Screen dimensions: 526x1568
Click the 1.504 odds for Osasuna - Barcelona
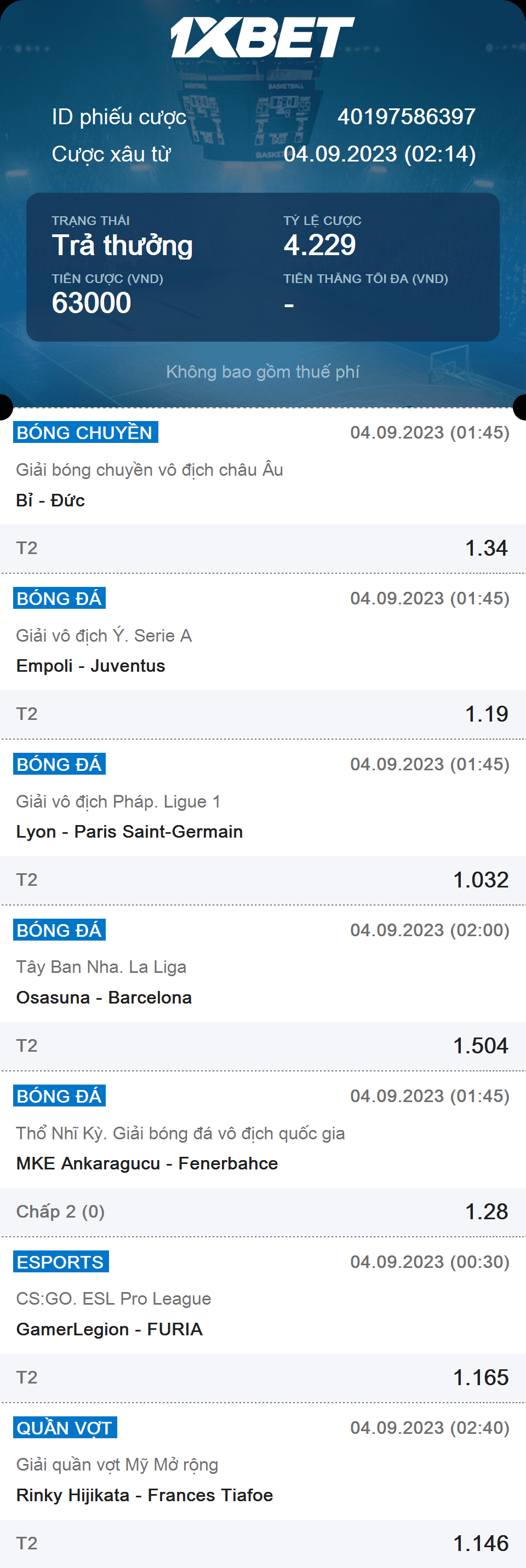(x=481, y=1046)
